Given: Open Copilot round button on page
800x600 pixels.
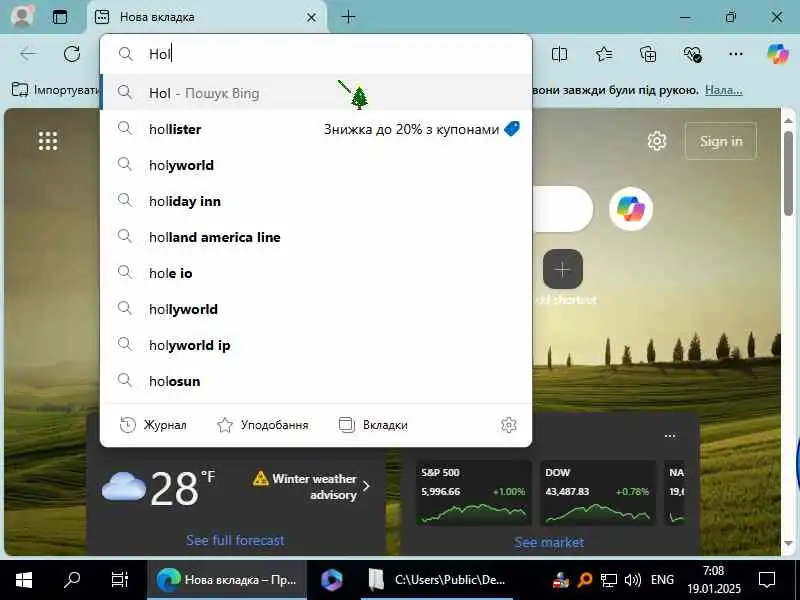Looking at the screenshot, I should click(631, 209).
